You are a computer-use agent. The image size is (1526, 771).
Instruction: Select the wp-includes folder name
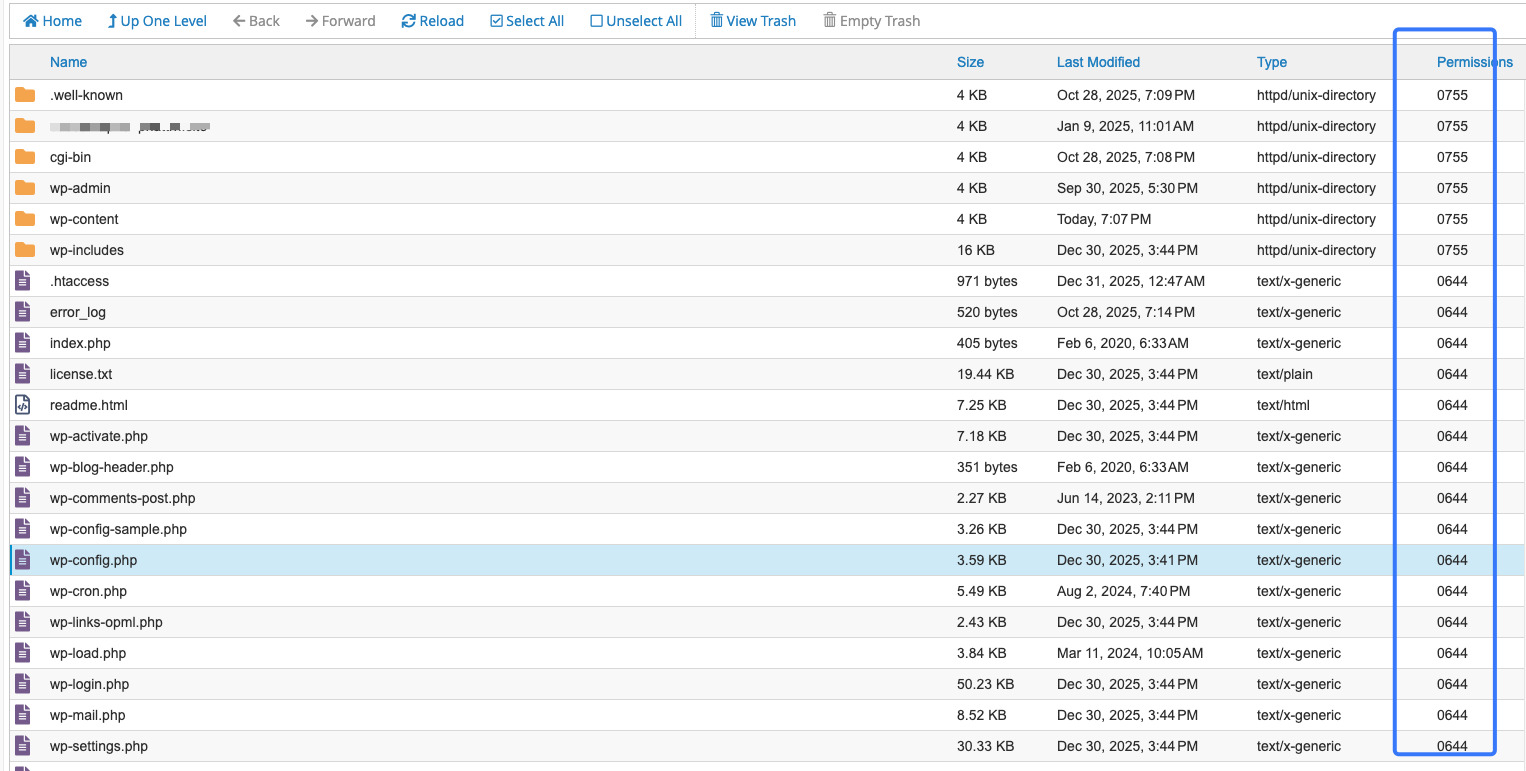[87, 250]
